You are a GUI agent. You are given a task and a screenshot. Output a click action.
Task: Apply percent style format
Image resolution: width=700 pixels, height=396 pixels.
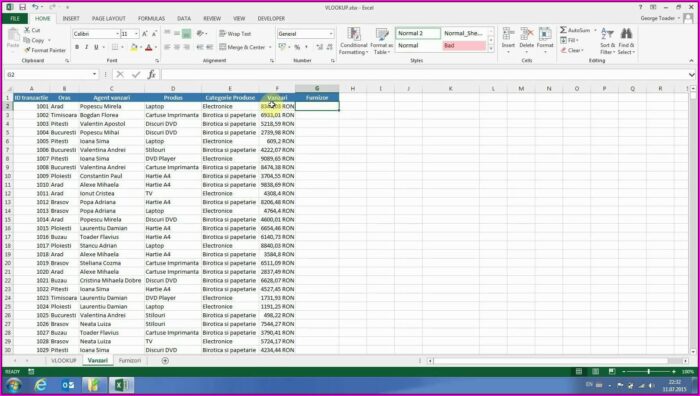[x=297, y=47]
